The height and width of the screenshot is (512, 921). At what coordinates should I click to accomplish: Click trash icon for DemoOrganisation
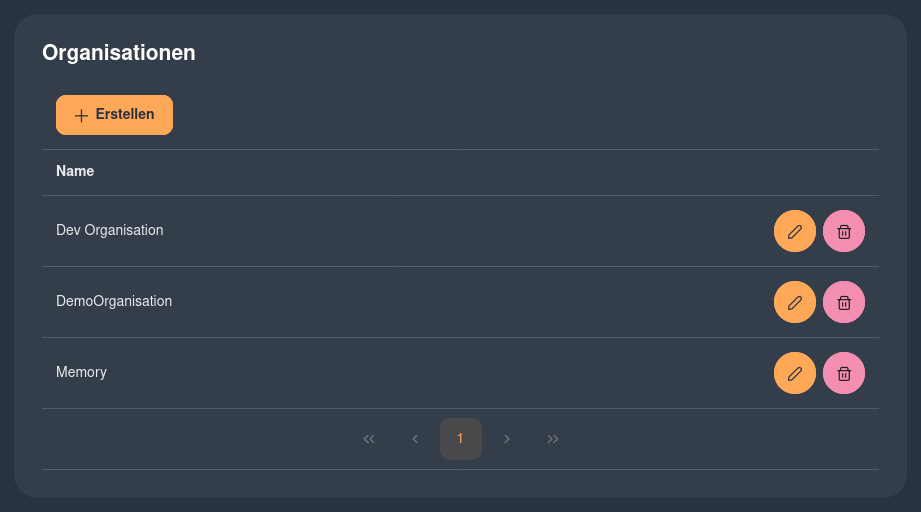tap(843, 302)
